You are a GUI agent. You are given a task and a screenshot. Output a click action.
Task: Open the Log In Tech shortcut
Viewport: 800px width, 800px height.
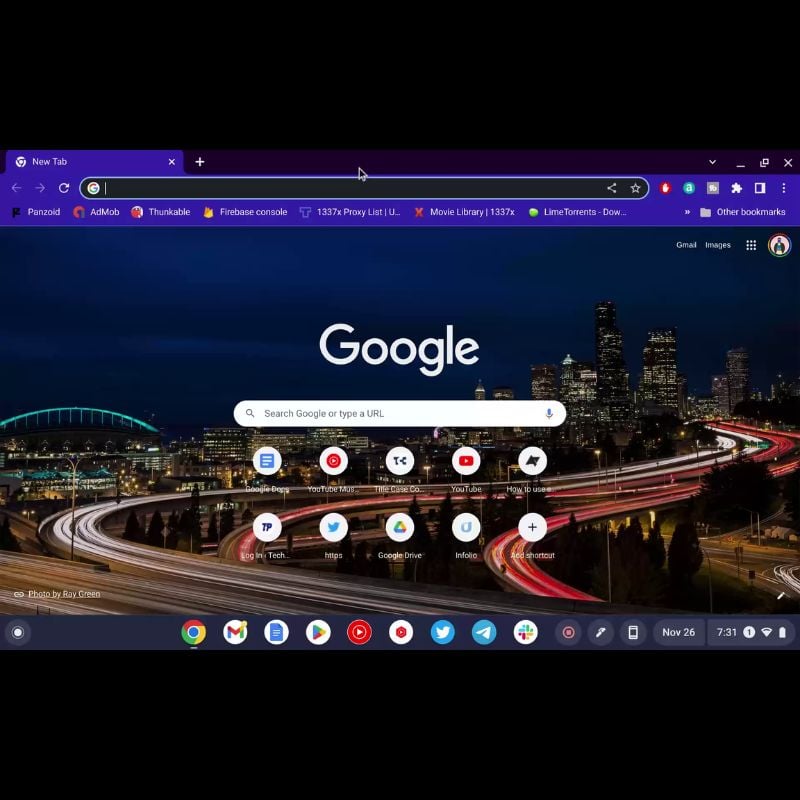pyautogui.click(x=267, y=535)
